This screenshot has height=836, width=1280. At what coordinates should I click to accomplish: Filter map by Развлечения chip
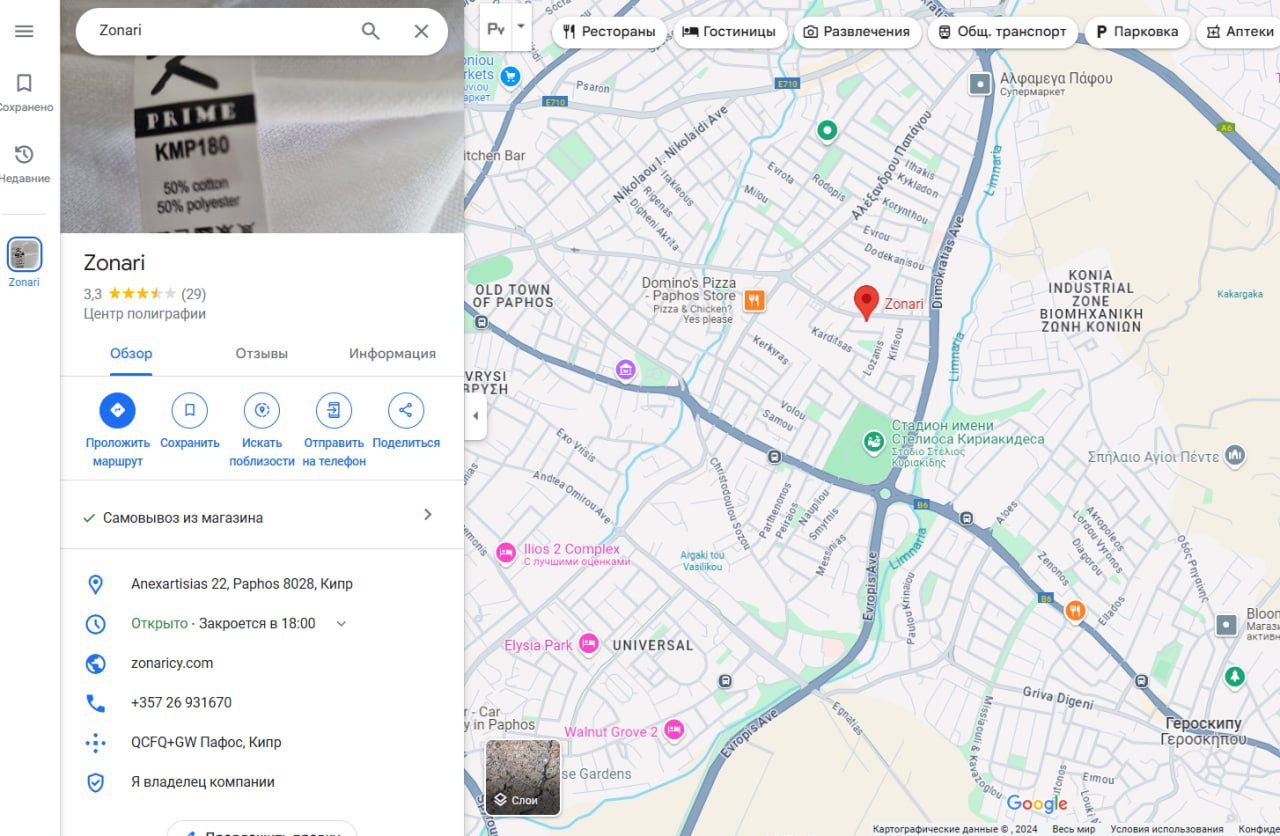[x=857, y=32]
